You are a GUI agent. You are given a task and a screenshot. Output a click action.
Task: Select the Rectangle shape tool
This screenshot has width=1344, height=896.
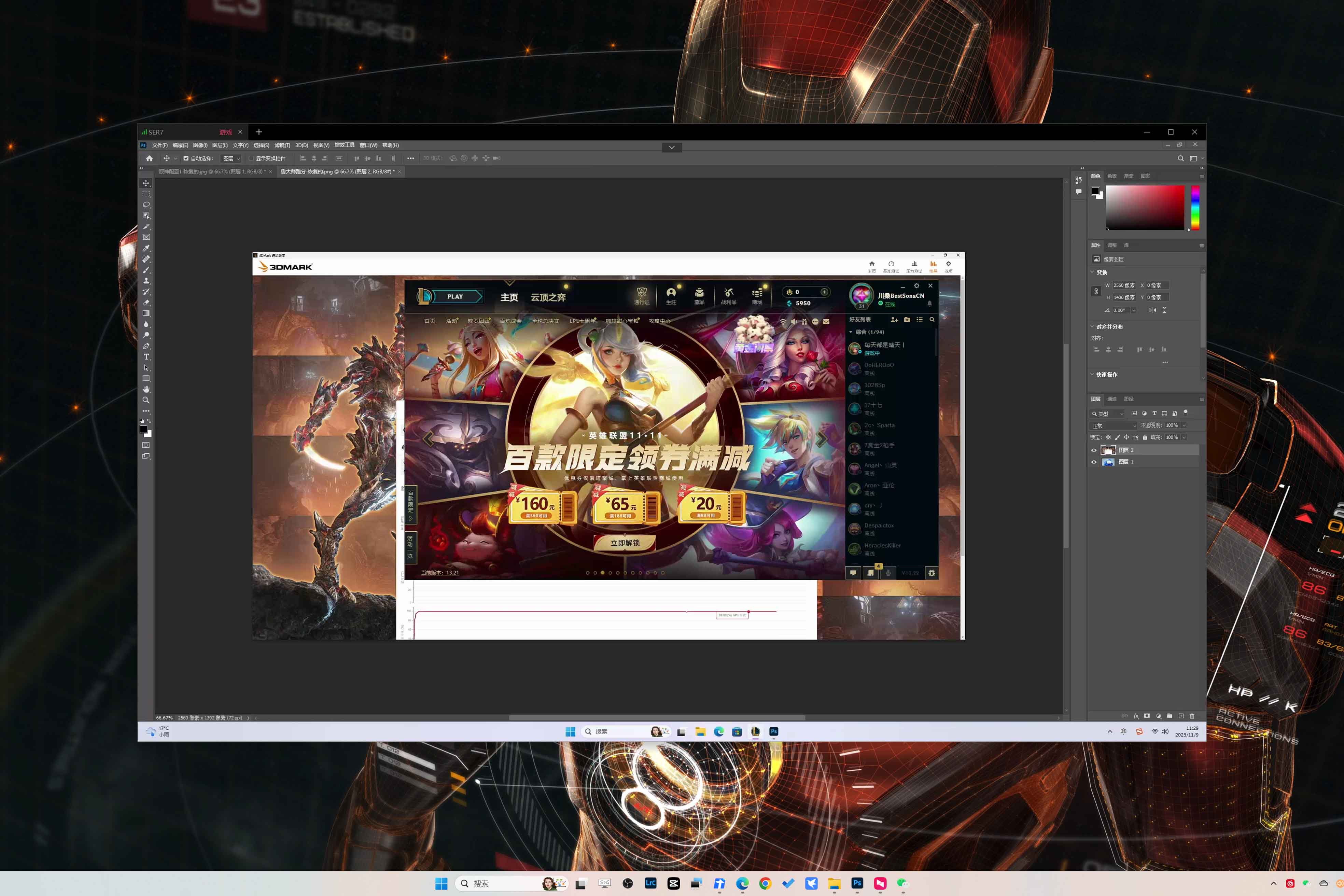[x=146, y=378]
